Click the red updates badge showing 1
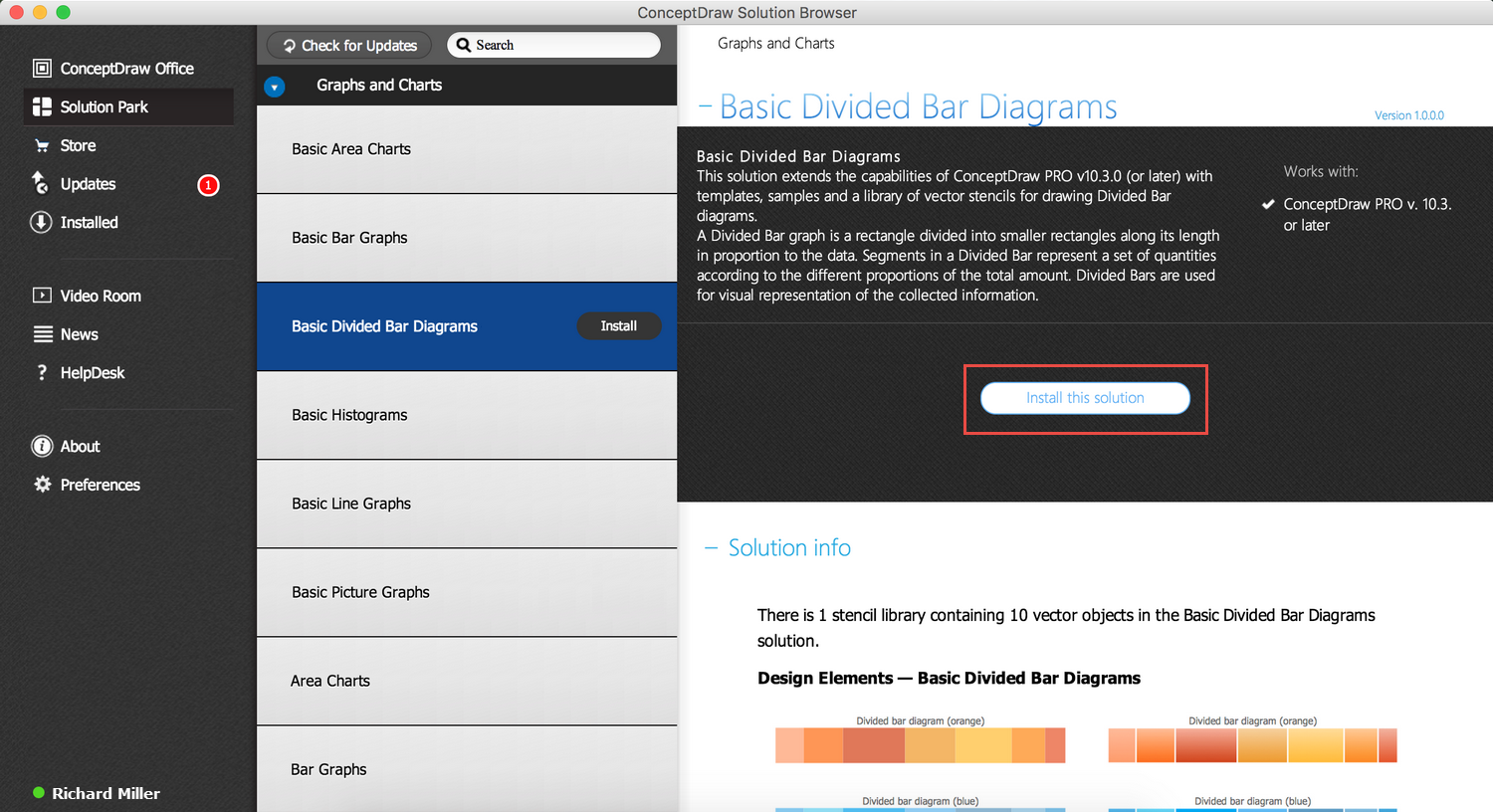The height and width of the screenshot is (812, 1493). tap(208, 185)
